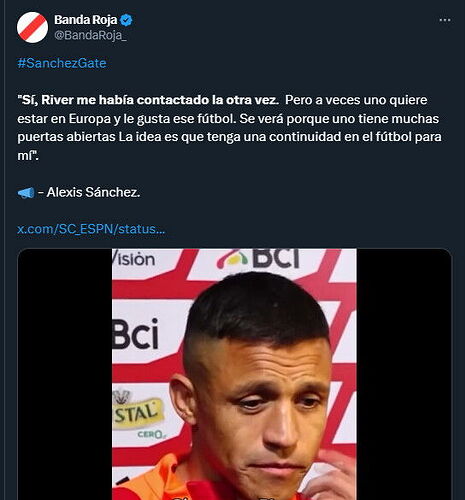Image resolution: width=465 pixels, height=500 pixels.
Task: Click the Banda Roja display name
Action: coord(86,20)
